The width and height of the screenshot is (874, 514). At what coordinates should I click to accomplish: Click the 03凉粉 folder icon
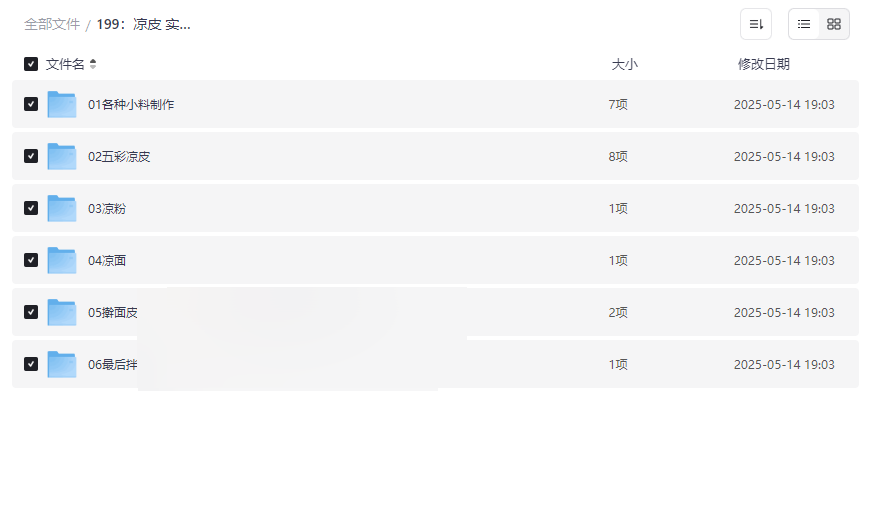(62, 208)
